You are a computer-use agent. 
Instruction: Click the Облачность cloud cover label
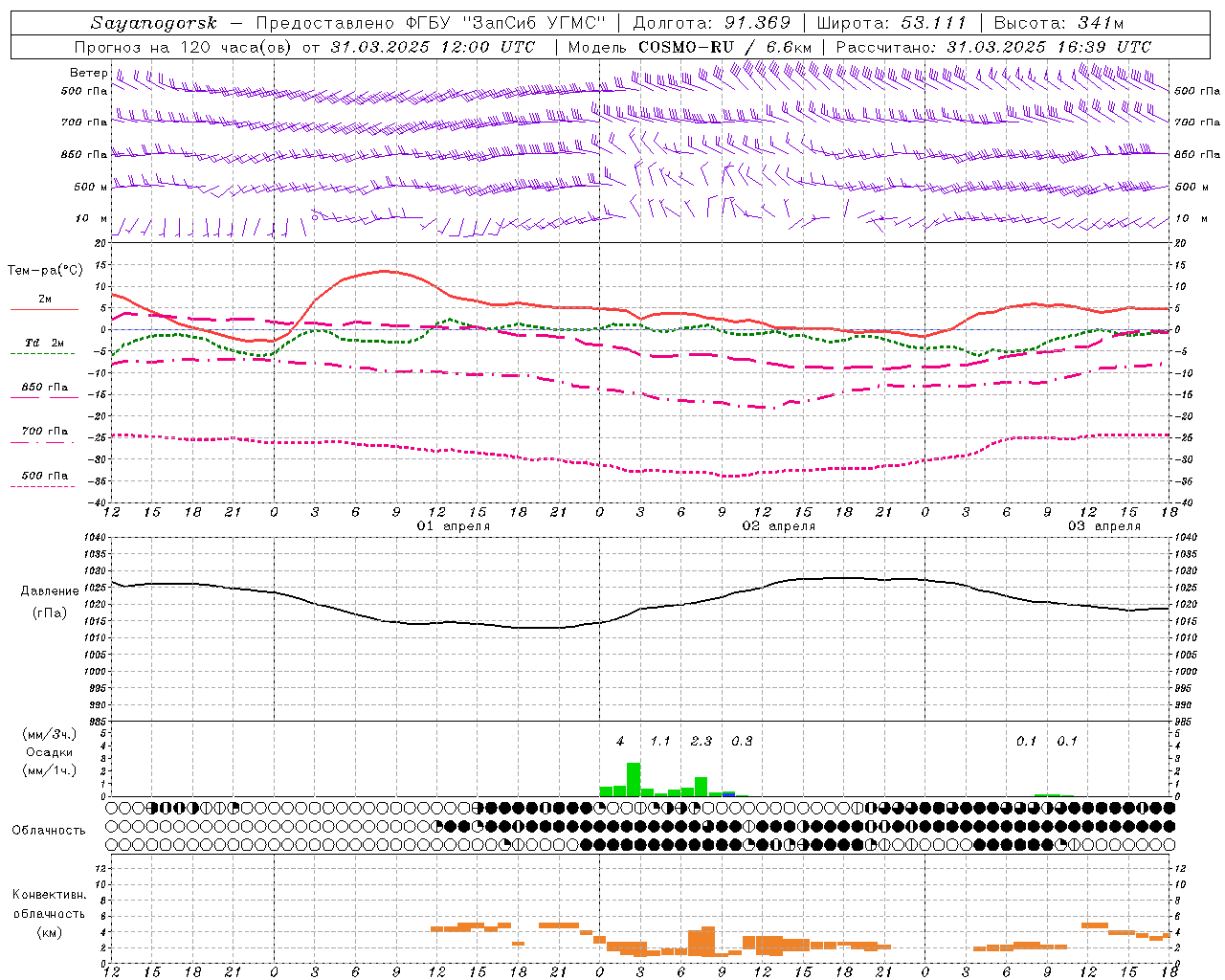point(49,831)
